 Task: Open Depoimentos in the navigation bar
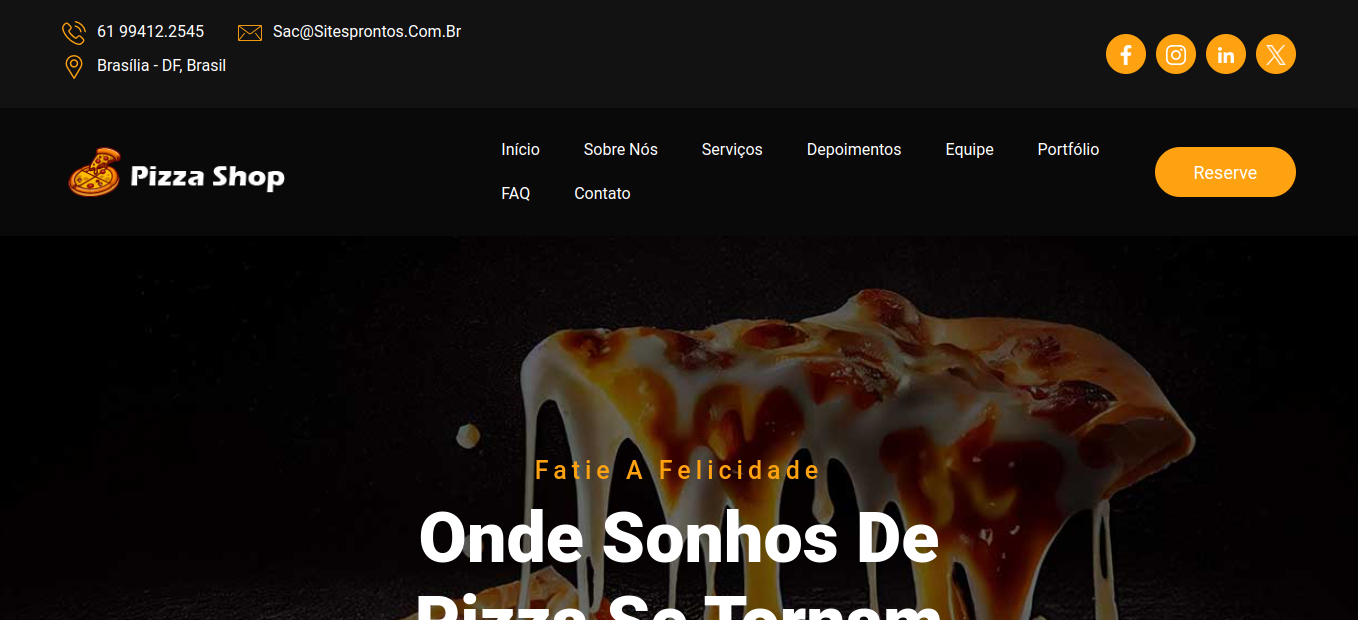[x=854, y=149]
